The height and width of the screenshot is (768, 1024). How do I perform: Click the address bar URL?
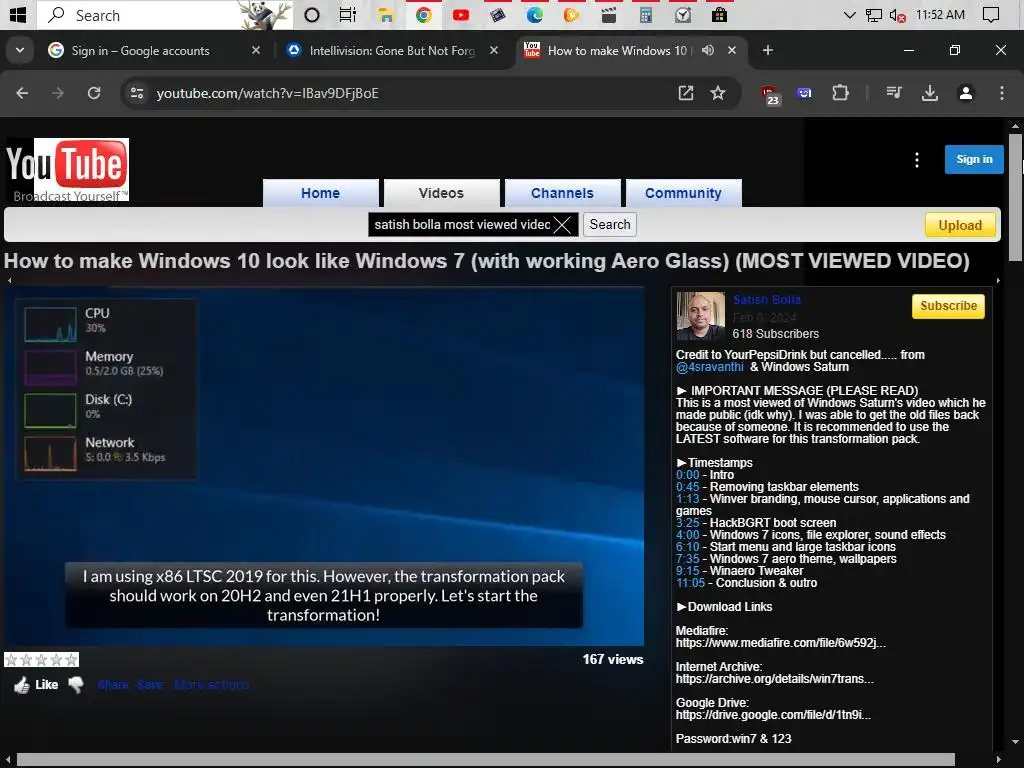tap(267, 93)
